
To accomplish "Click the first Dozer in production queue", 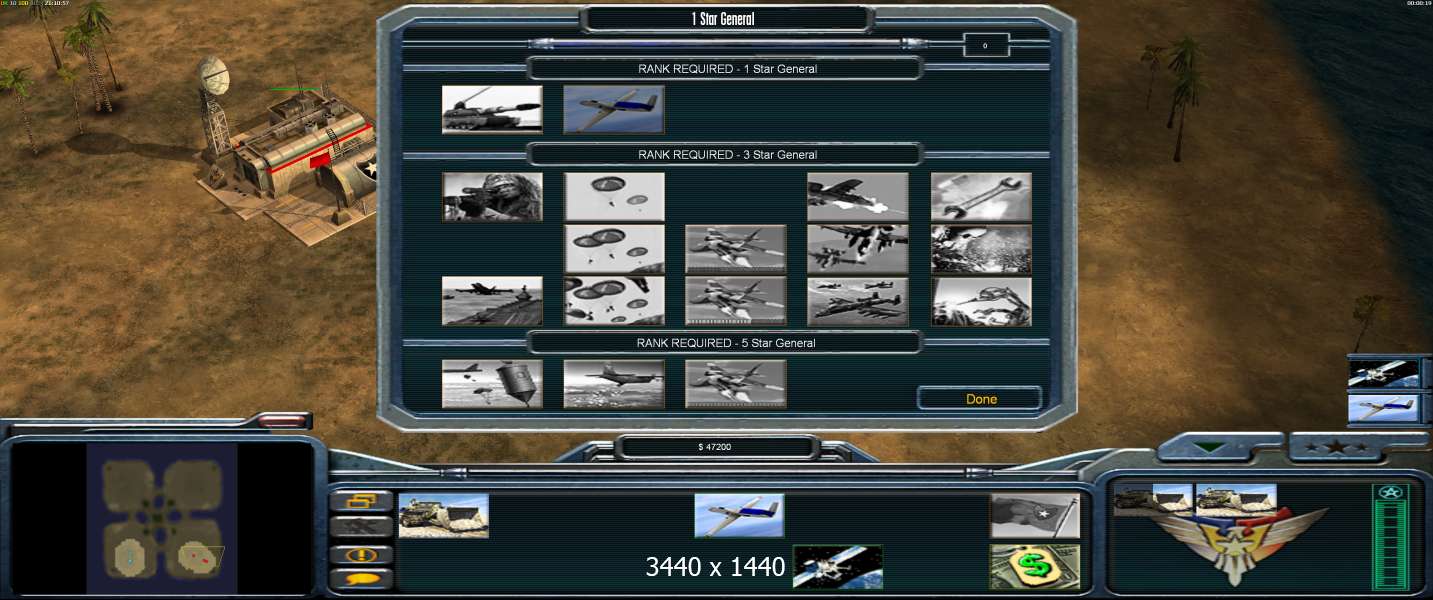I will pyautogui.click(x=1153, y=500).
